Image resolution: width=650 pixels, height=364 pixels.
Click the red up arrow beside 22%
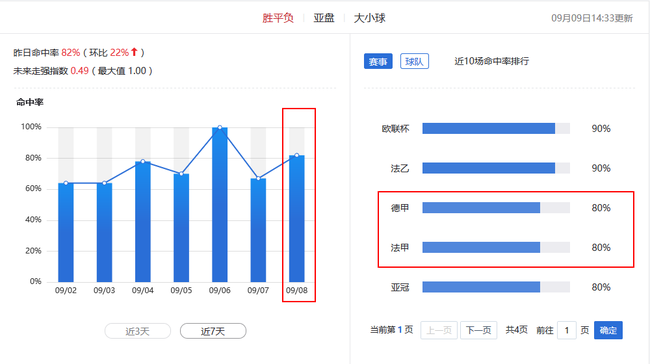pos(134,52)
